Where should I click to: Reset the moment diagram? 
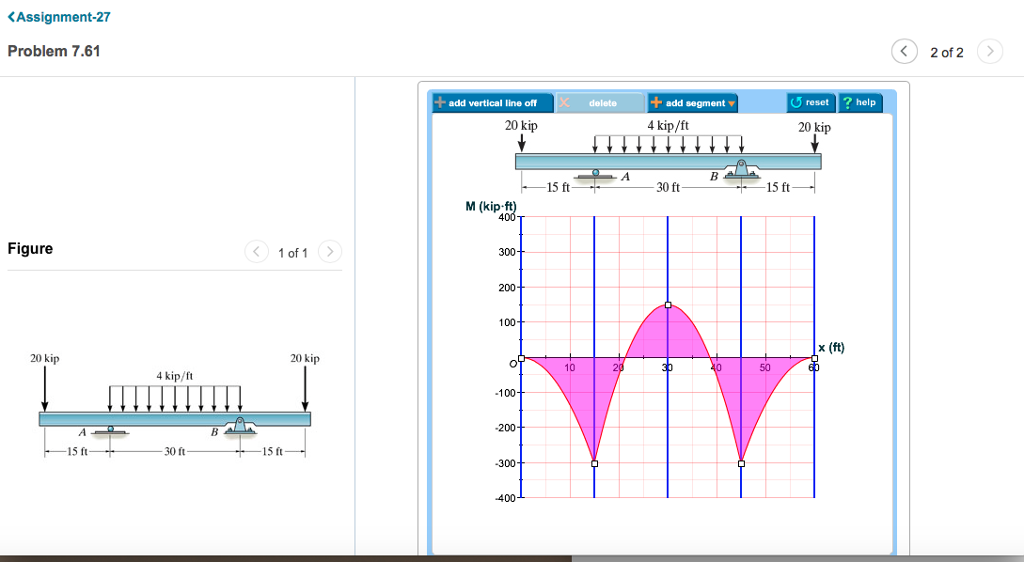810,102
